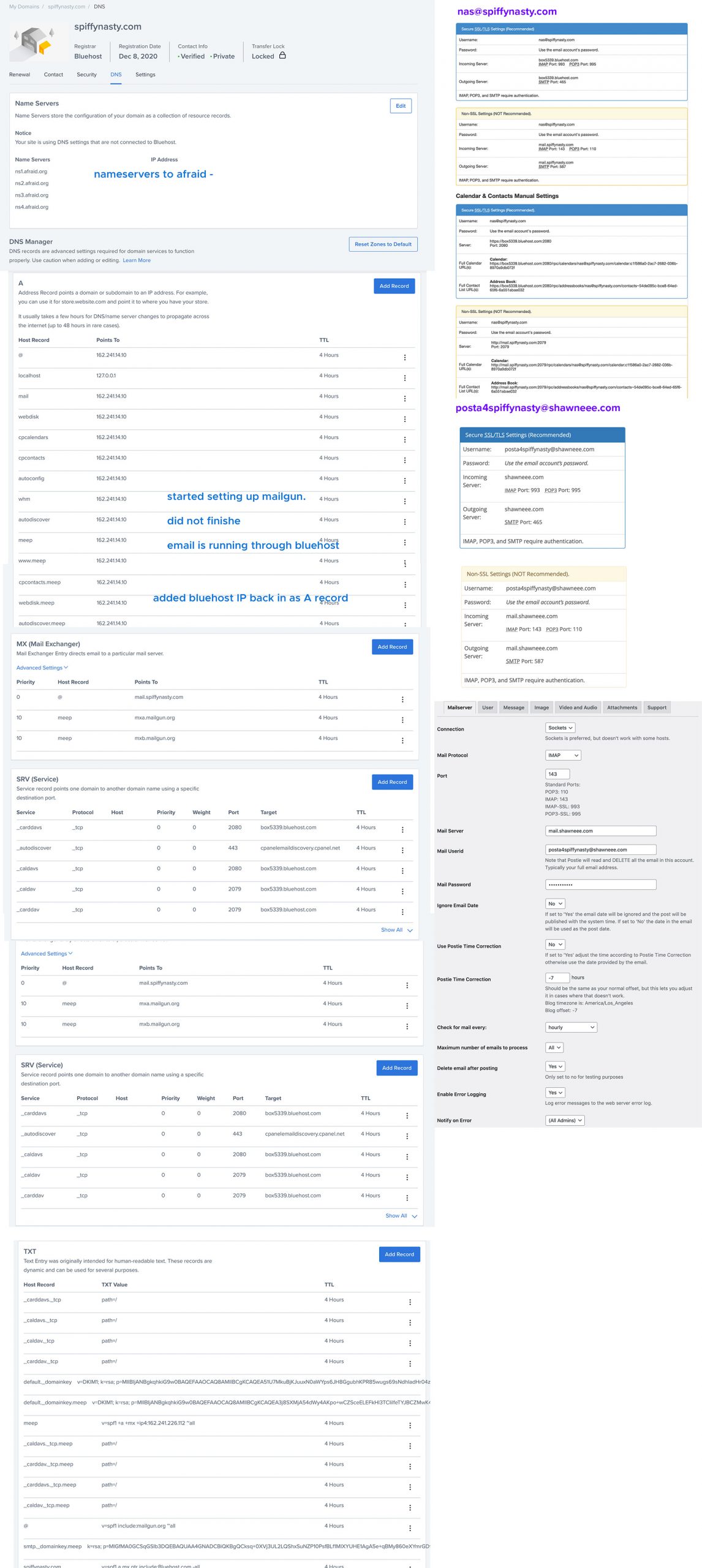
Task: Click the spiffynasty.com breadcrumb link
Action: (67, 7)
